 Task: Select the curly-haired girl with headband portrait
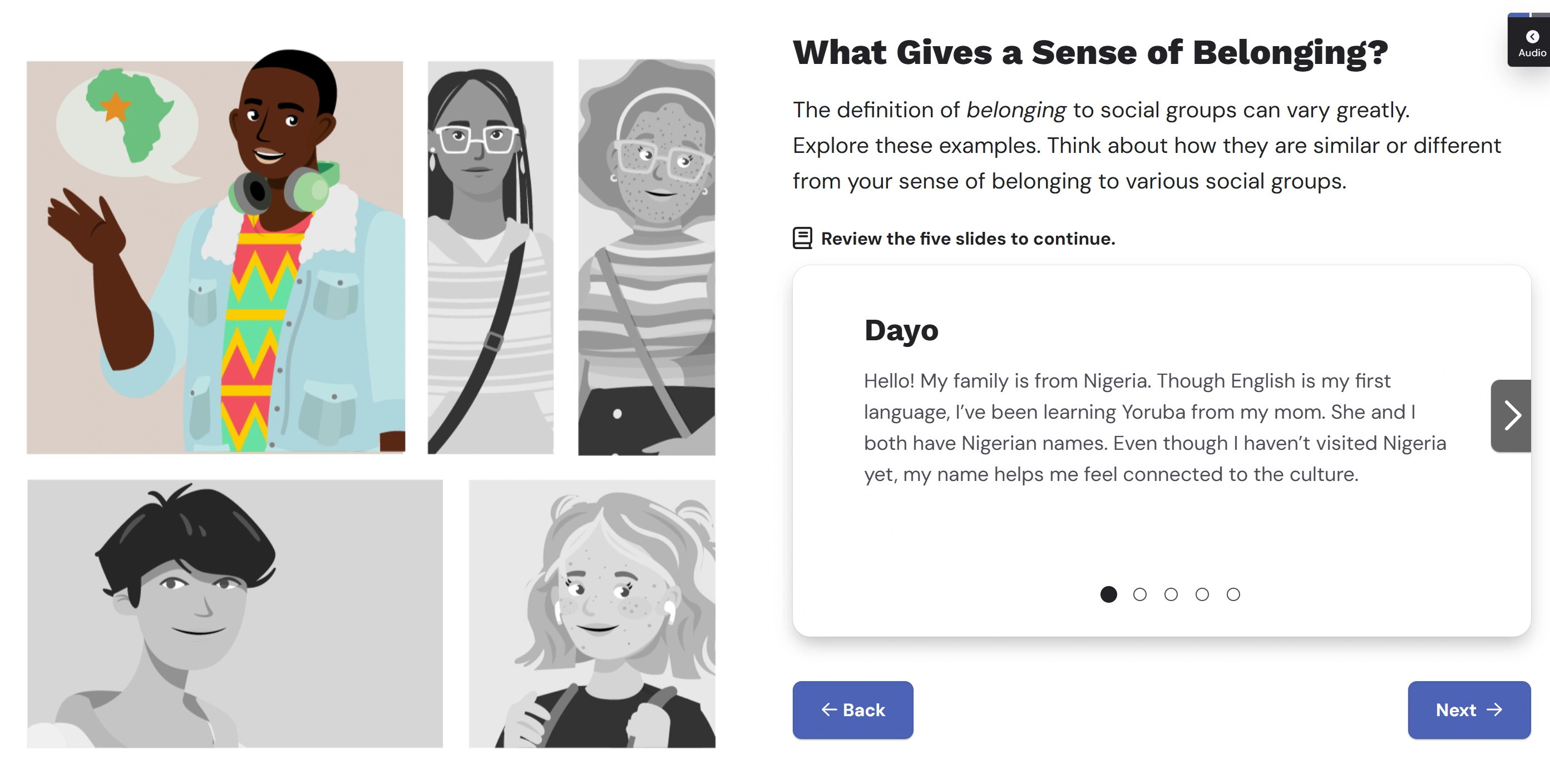point(647,257)
